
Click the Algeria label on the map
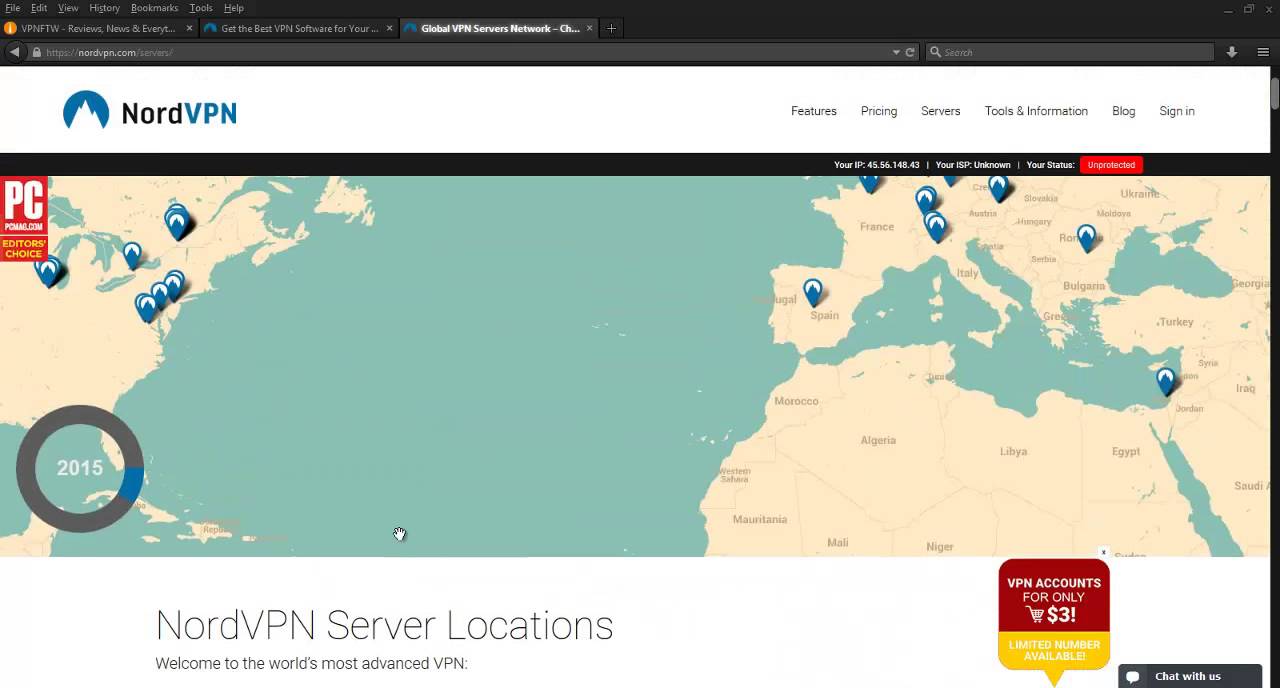pyautogui.click(x=879, y=440)
